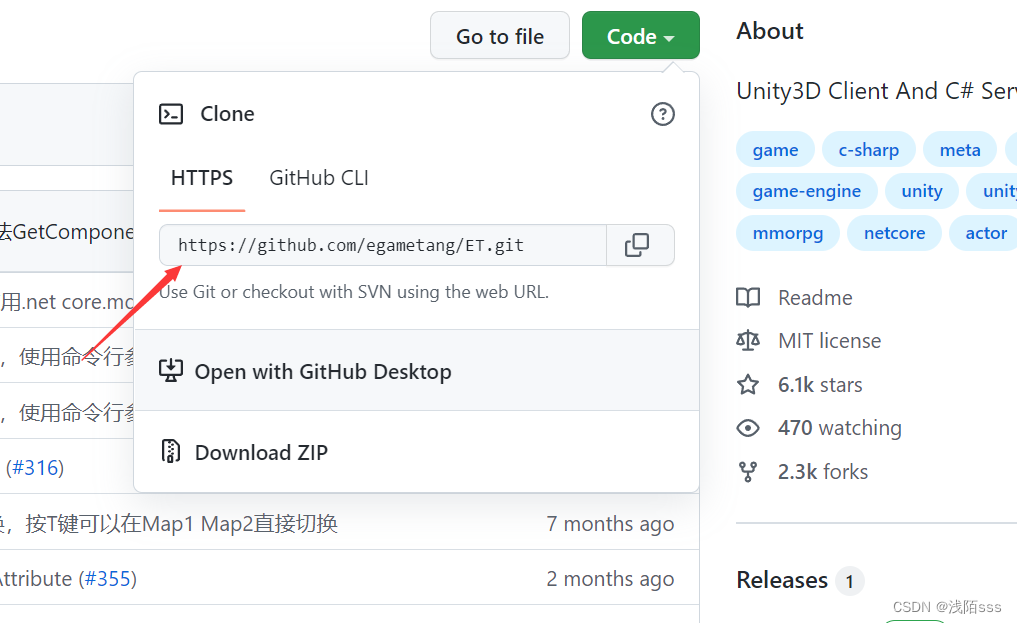Open the game-engine topic tag
Screen dimensions: 1017x623
pos(806,191)
